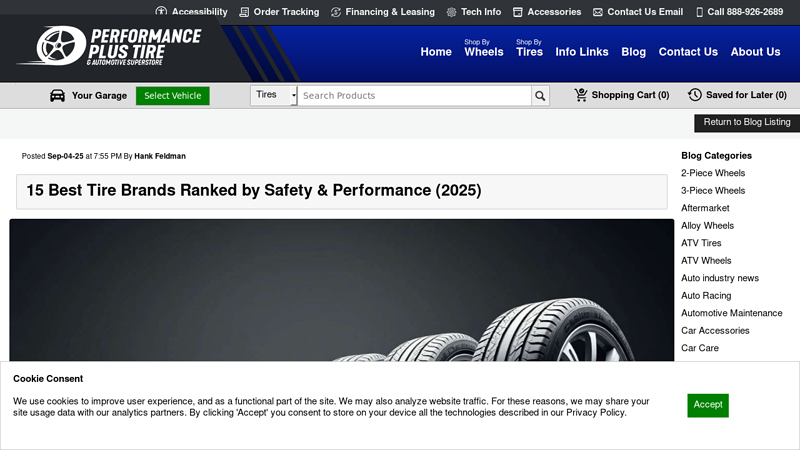Click the Accessories box icon
Screen dimensions: 800x450
tap(517, 12)
